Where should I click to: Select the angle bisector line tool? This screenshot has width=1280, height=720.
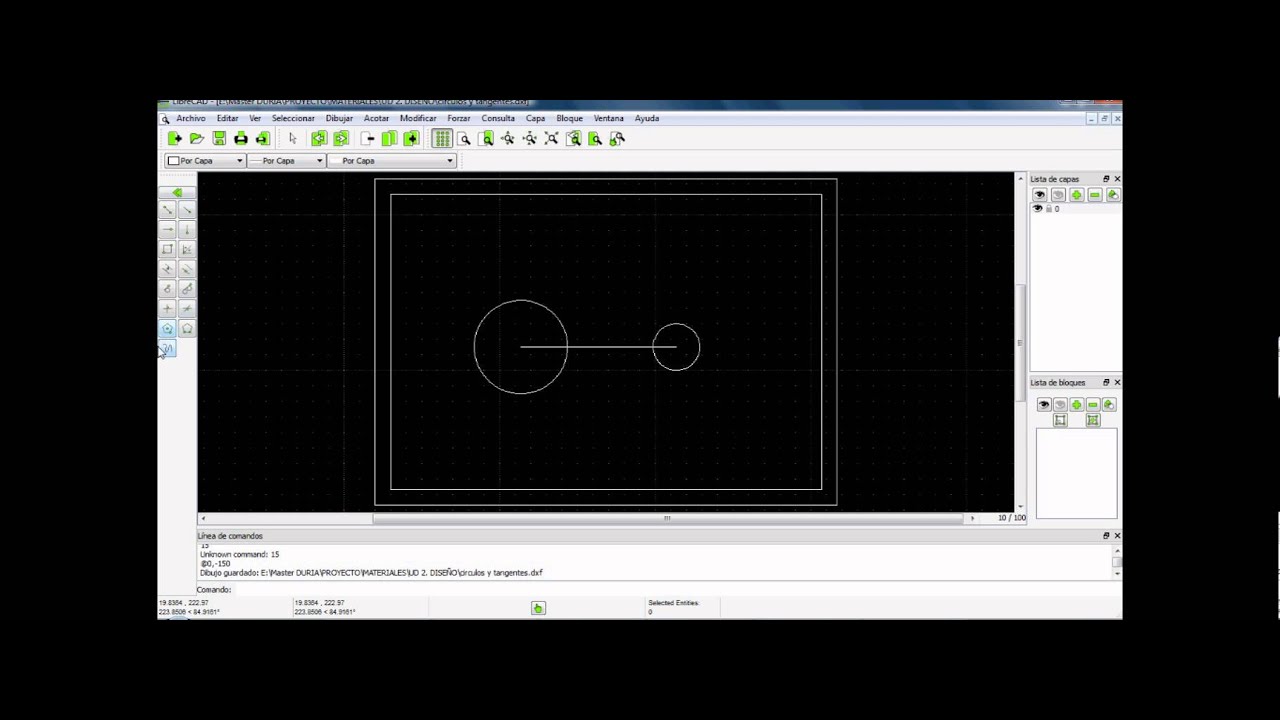pos(187,249)
